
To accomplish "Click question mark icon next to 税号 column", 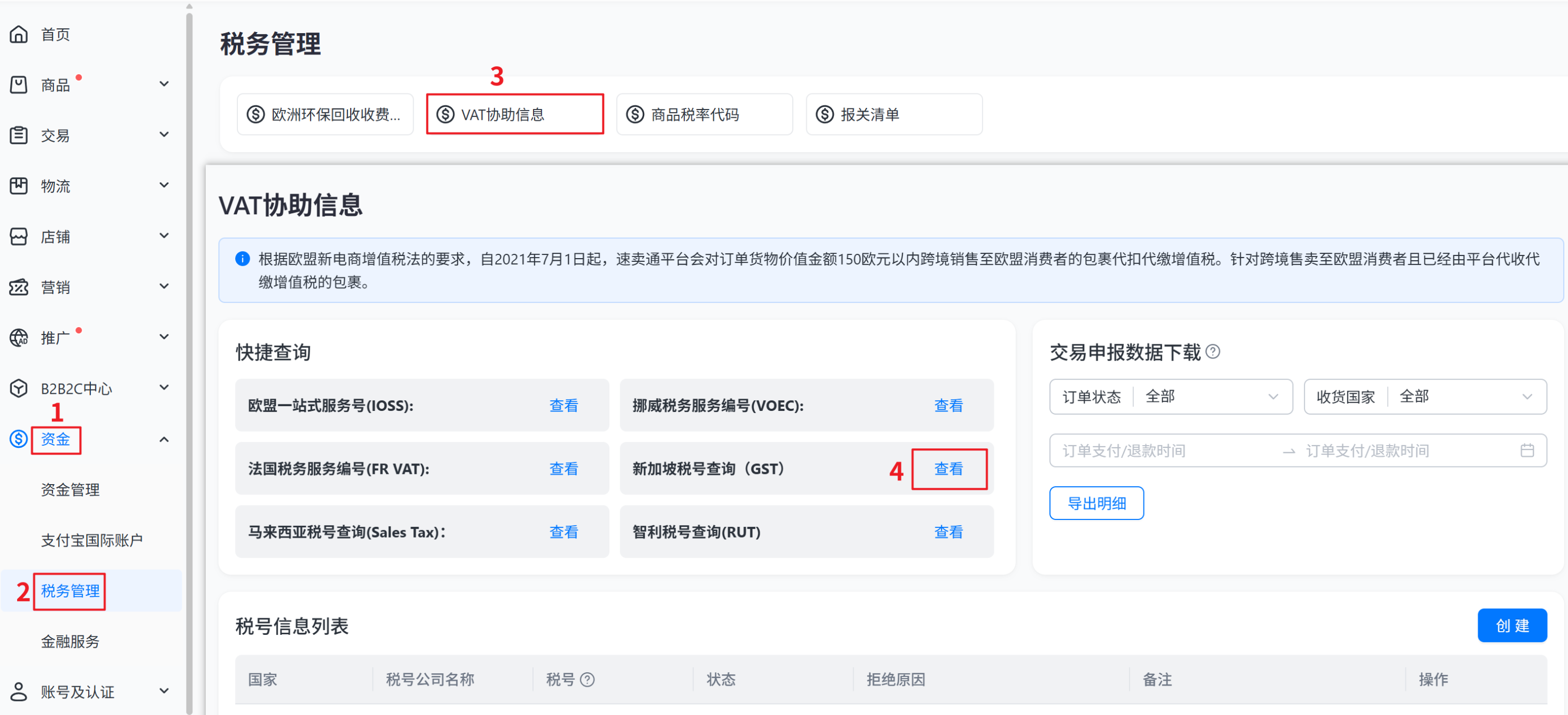I will point(587,679).
